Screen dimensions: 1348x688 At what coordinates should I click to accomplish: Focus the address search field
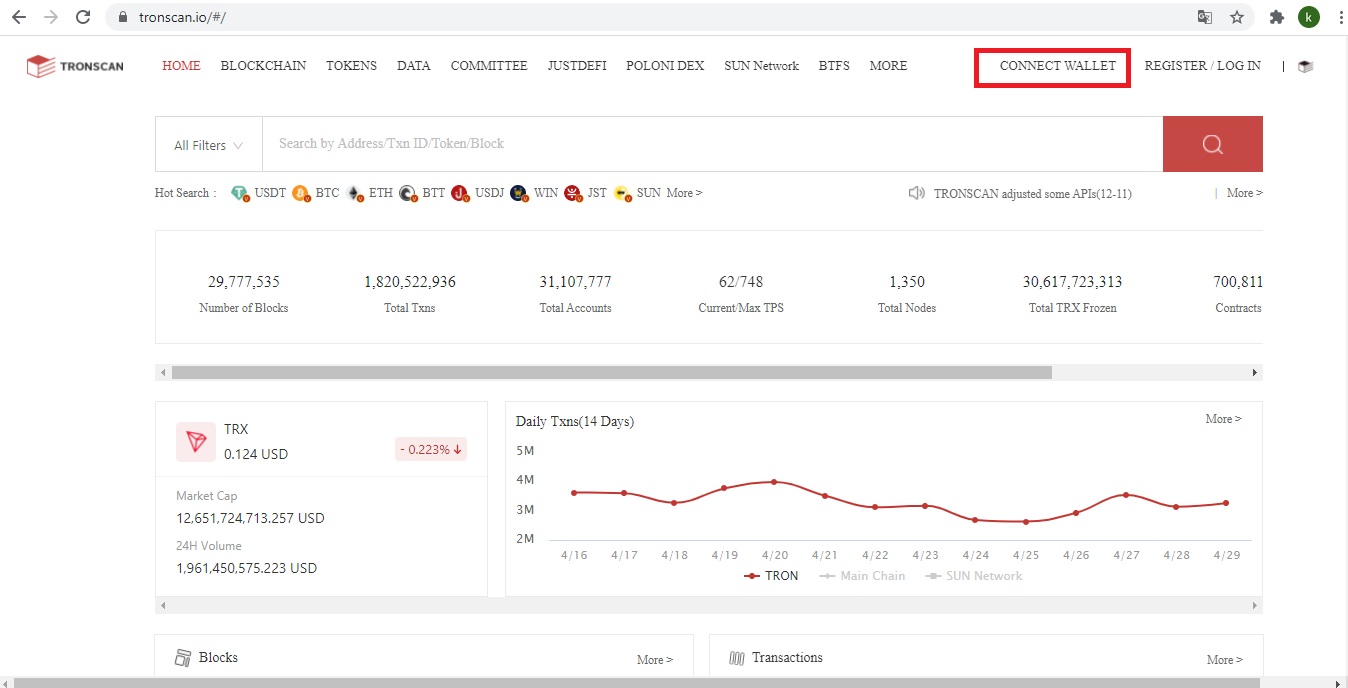click(x=712, y=144)
